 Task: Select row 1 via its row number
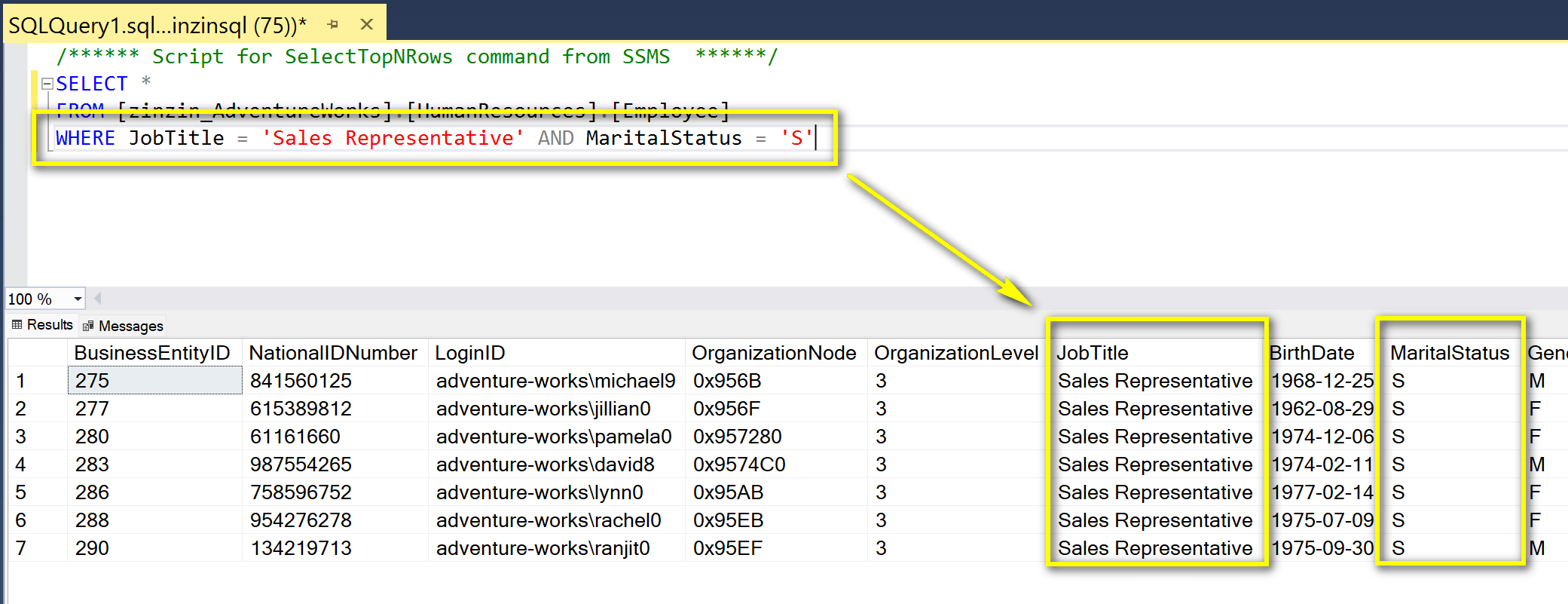[x=38, y=381]
